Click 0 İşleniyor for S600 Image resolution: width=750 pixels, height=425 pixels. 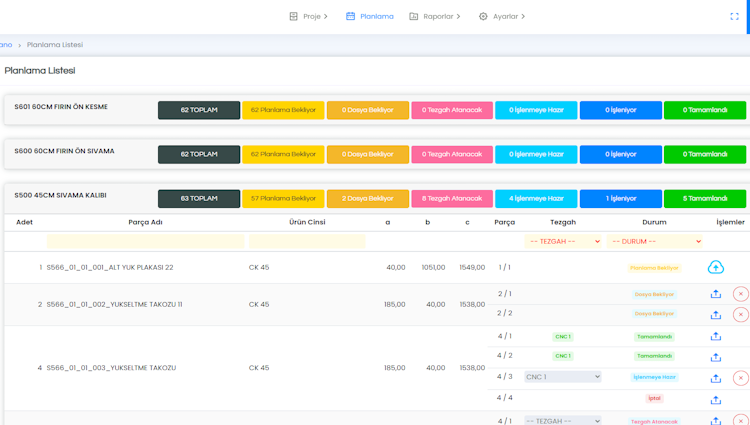[621, 154]
